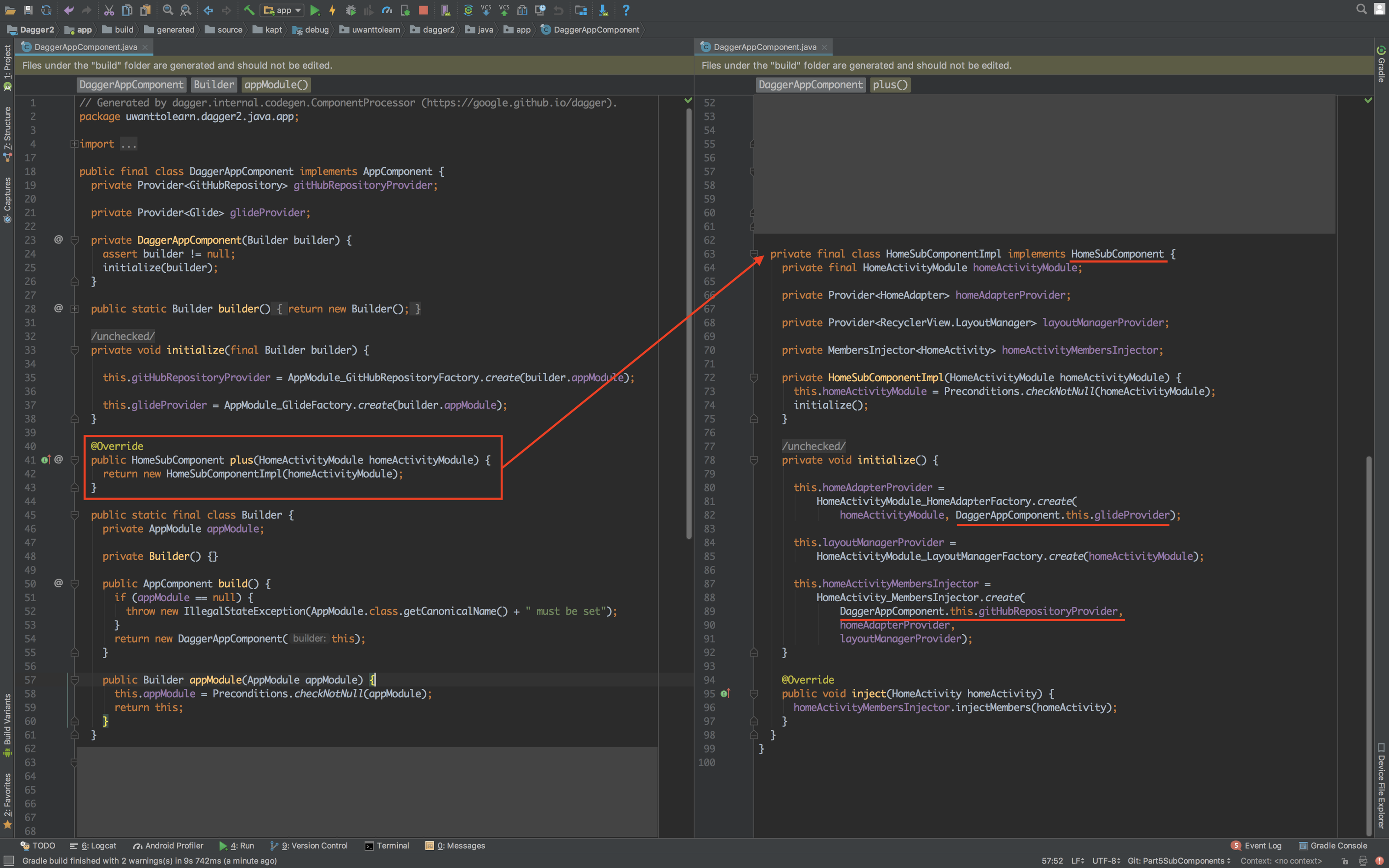Open the app run configuration dropdown

click(282, 10)
